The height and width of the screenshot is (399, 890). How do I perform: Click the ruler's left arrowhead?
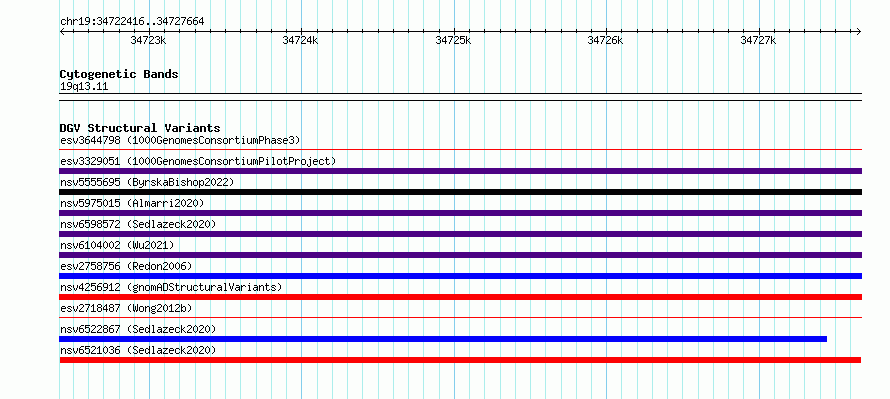click(62, 32)
